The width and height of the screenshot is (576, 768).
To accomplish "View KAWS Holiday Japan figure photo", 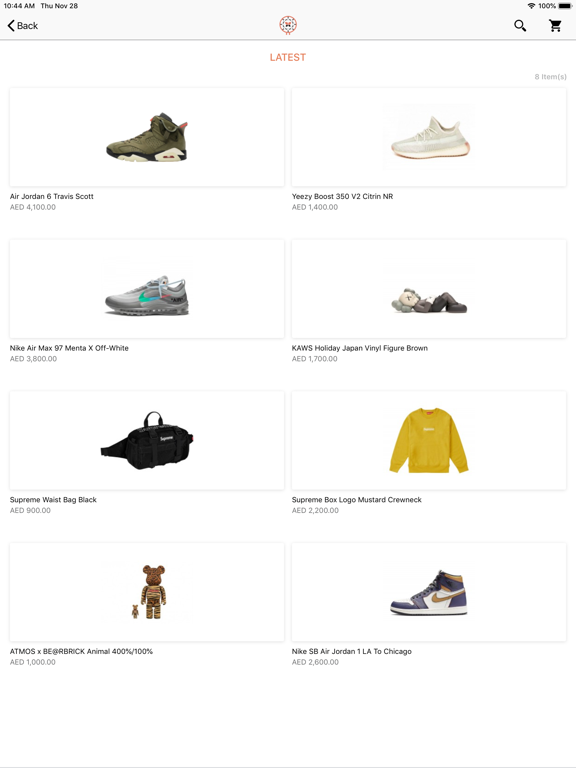I will (x=429, y=289).
